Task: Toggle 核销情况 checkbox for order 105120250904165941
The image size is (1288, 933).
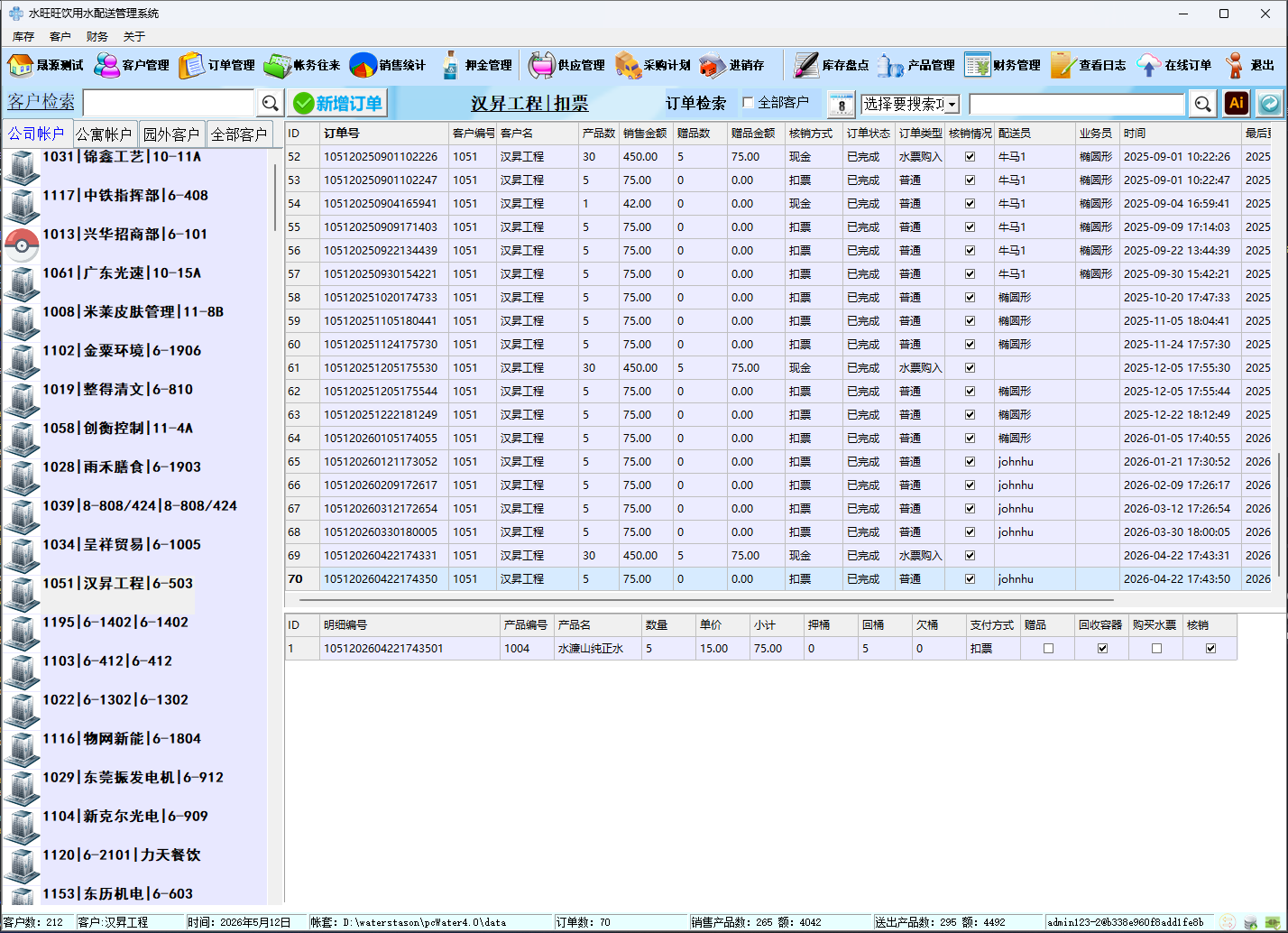Action: point(970,203)
